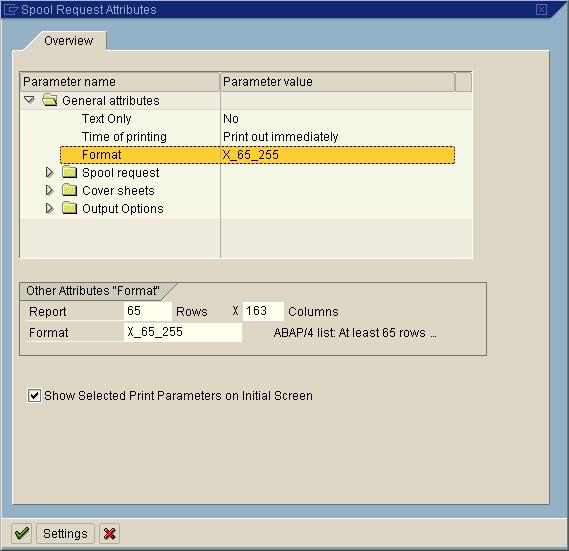
Task: Click the Format input field X_65_255
Action: point(183,332)
